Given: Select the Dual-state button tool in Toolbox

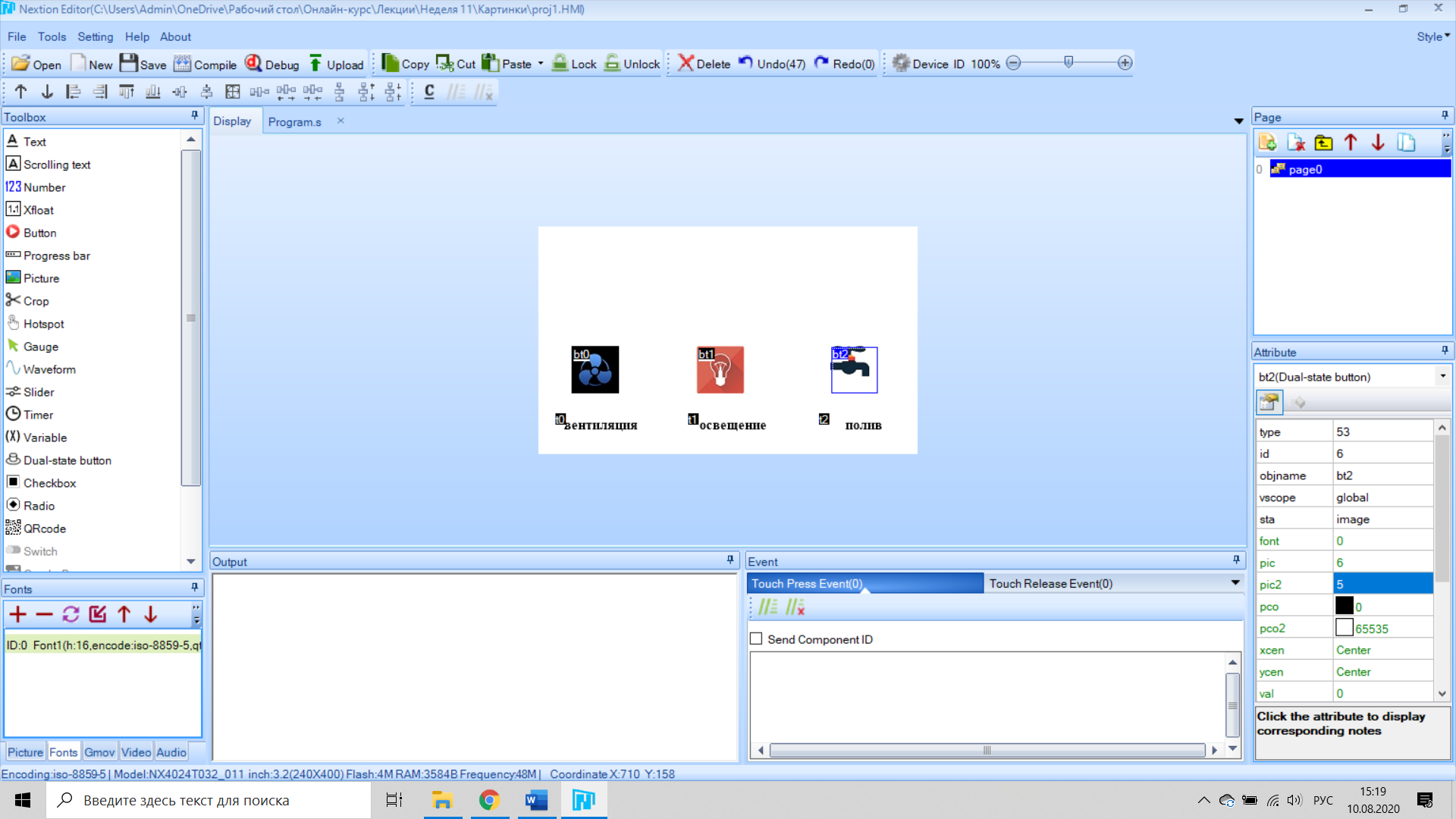Looking at the screenshot, I should (x=67, y=460).
